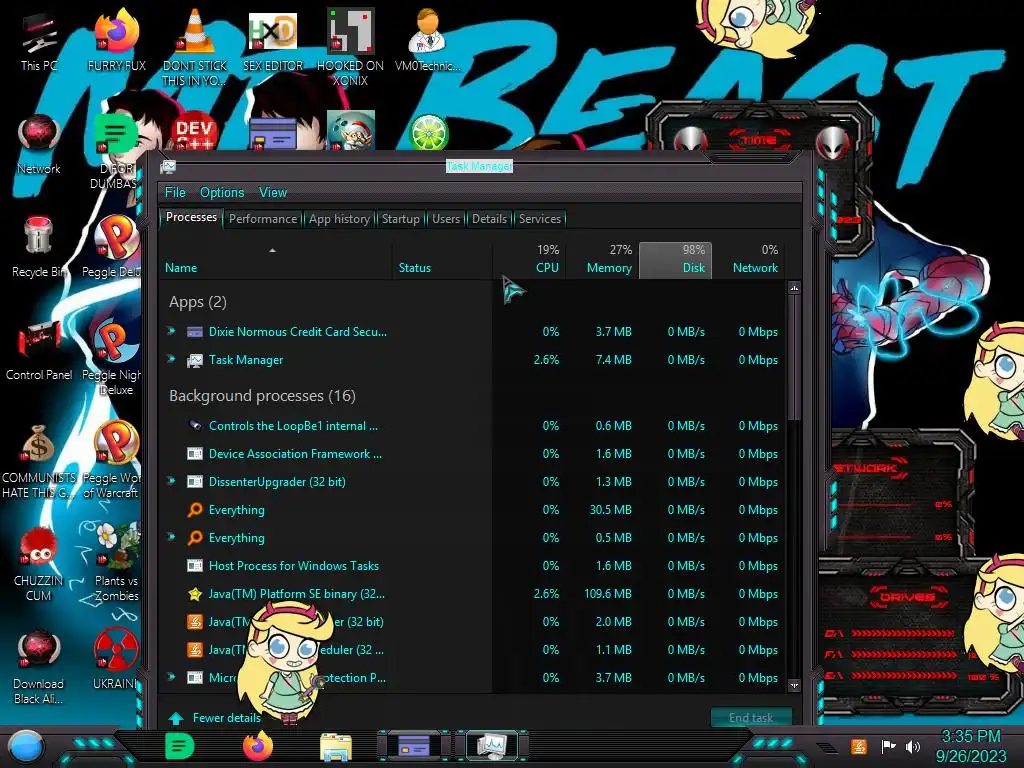This screenshot has width=1024, height=768.
Task: Sort by the Status column header
Action: tap(442, 261)
